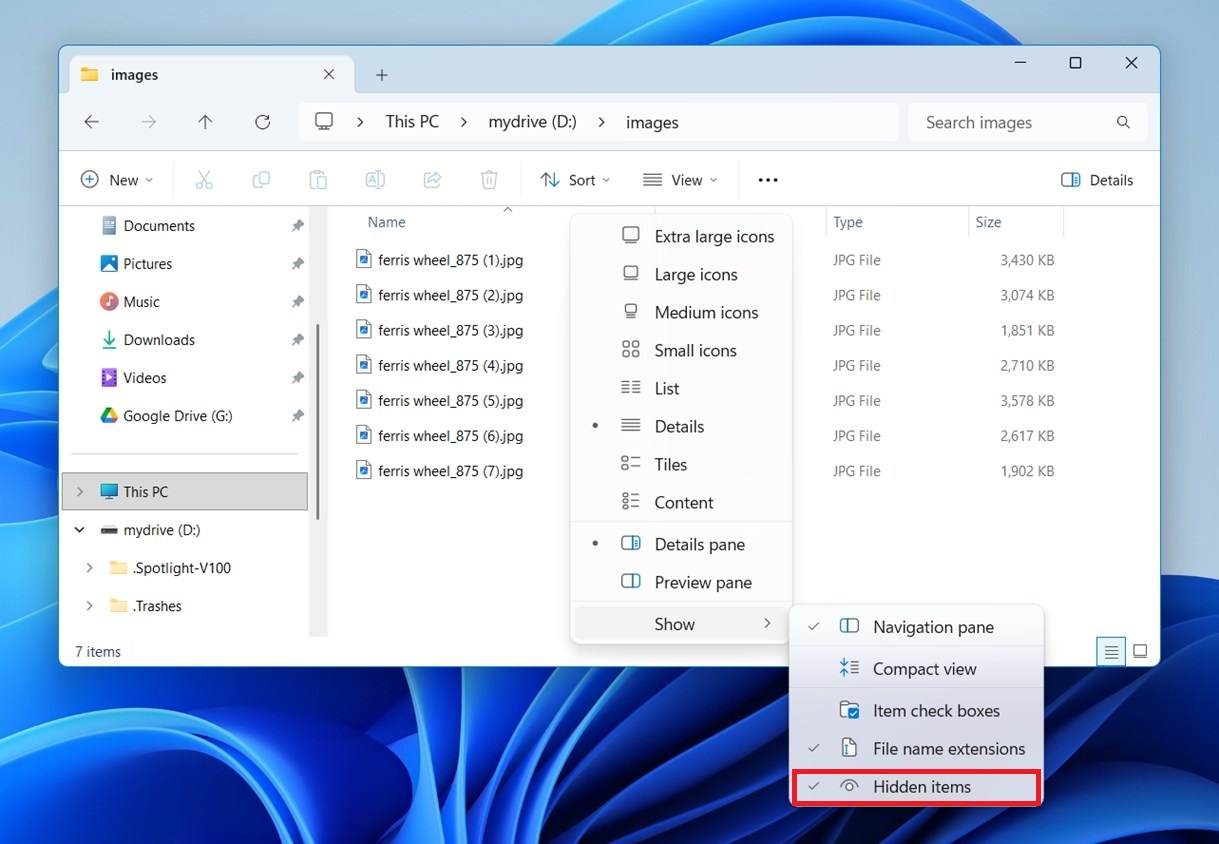Choose Content view
The width and height of the screenshot is (1219, 844).
tap(681, 502)
